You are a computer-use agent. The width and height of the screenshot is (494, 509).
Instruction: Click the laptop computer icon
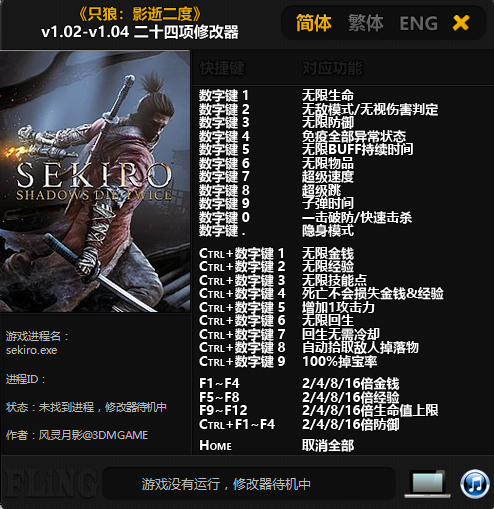[427, 484]
